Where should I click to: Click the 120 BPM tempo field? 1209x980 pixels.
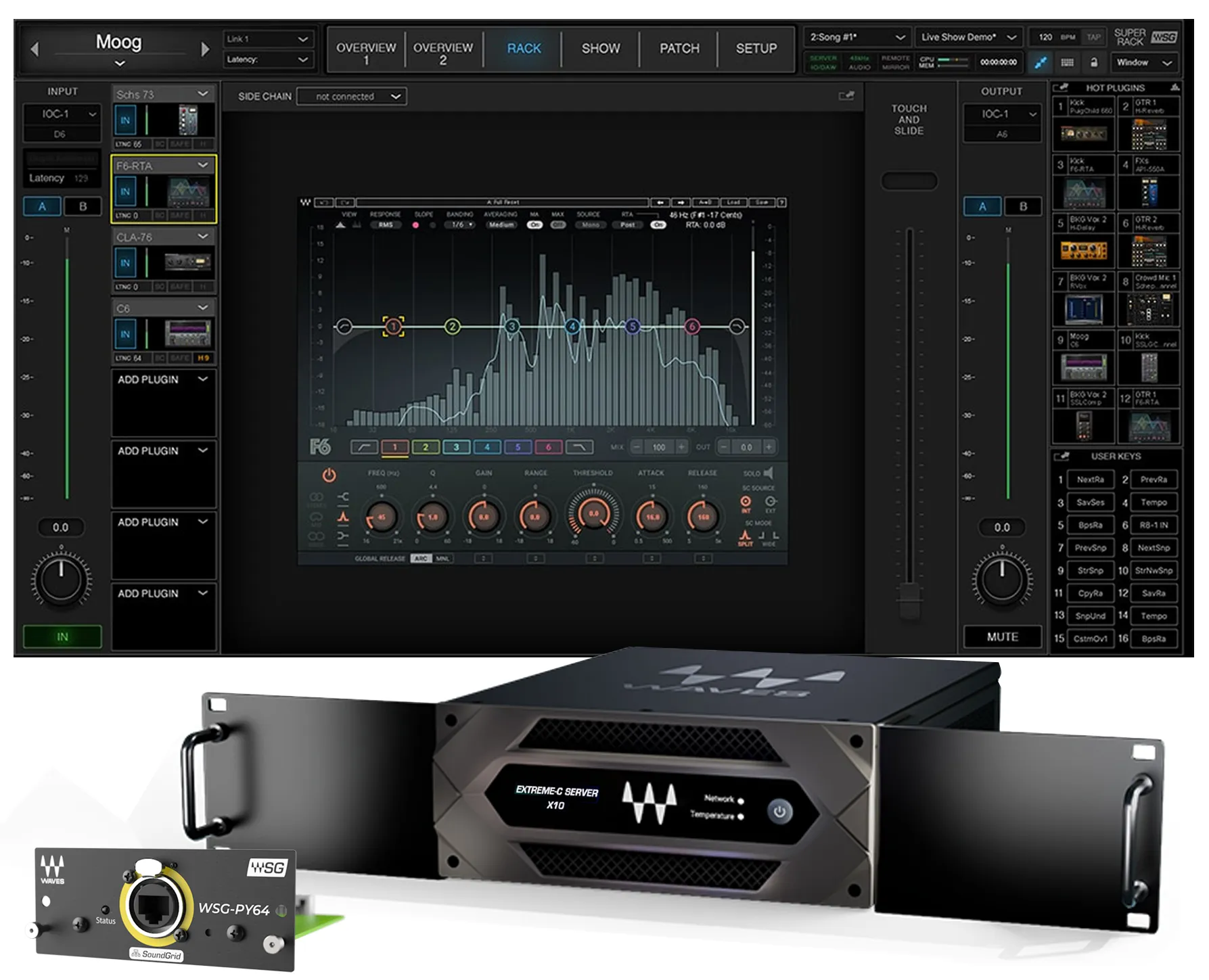[1055, 37]
